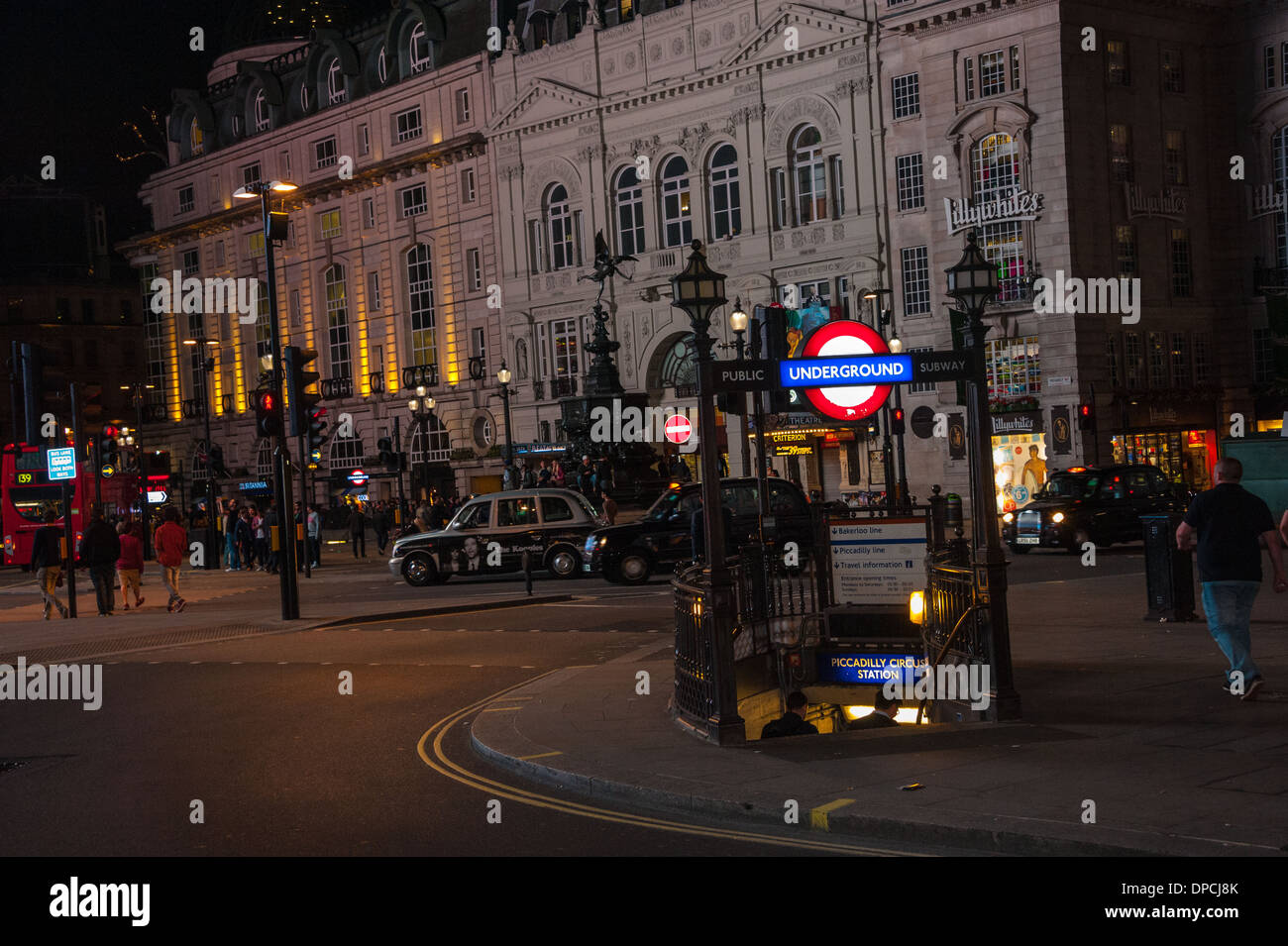Click the taxi with the face advert
The height and width of the screenshot is (946, 1288).
pyautogui.click(x=496, y=537)
